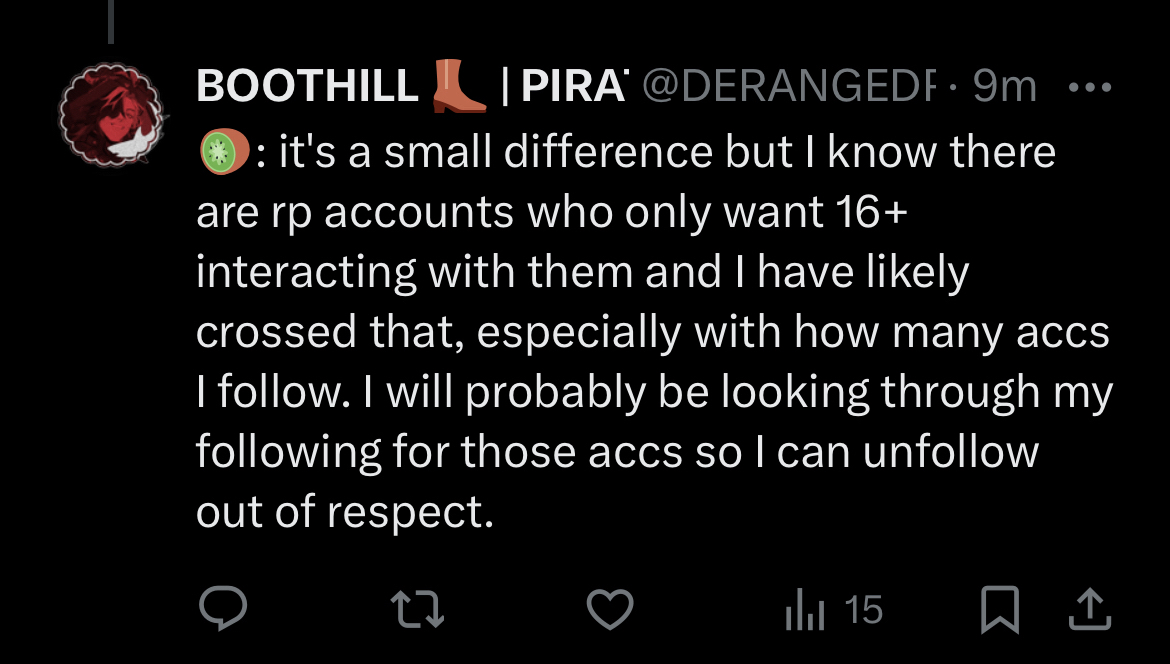Click the thread connector line above the avatar
Screen dimensions: 1170x664
pyautogui.click(x=109, y=22)
